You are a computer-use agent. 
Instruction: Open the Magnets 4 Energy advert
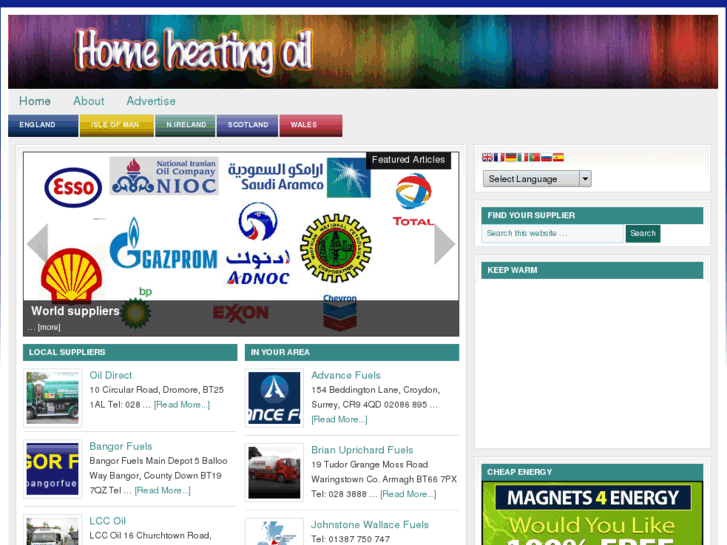click(x=592, y=513)
